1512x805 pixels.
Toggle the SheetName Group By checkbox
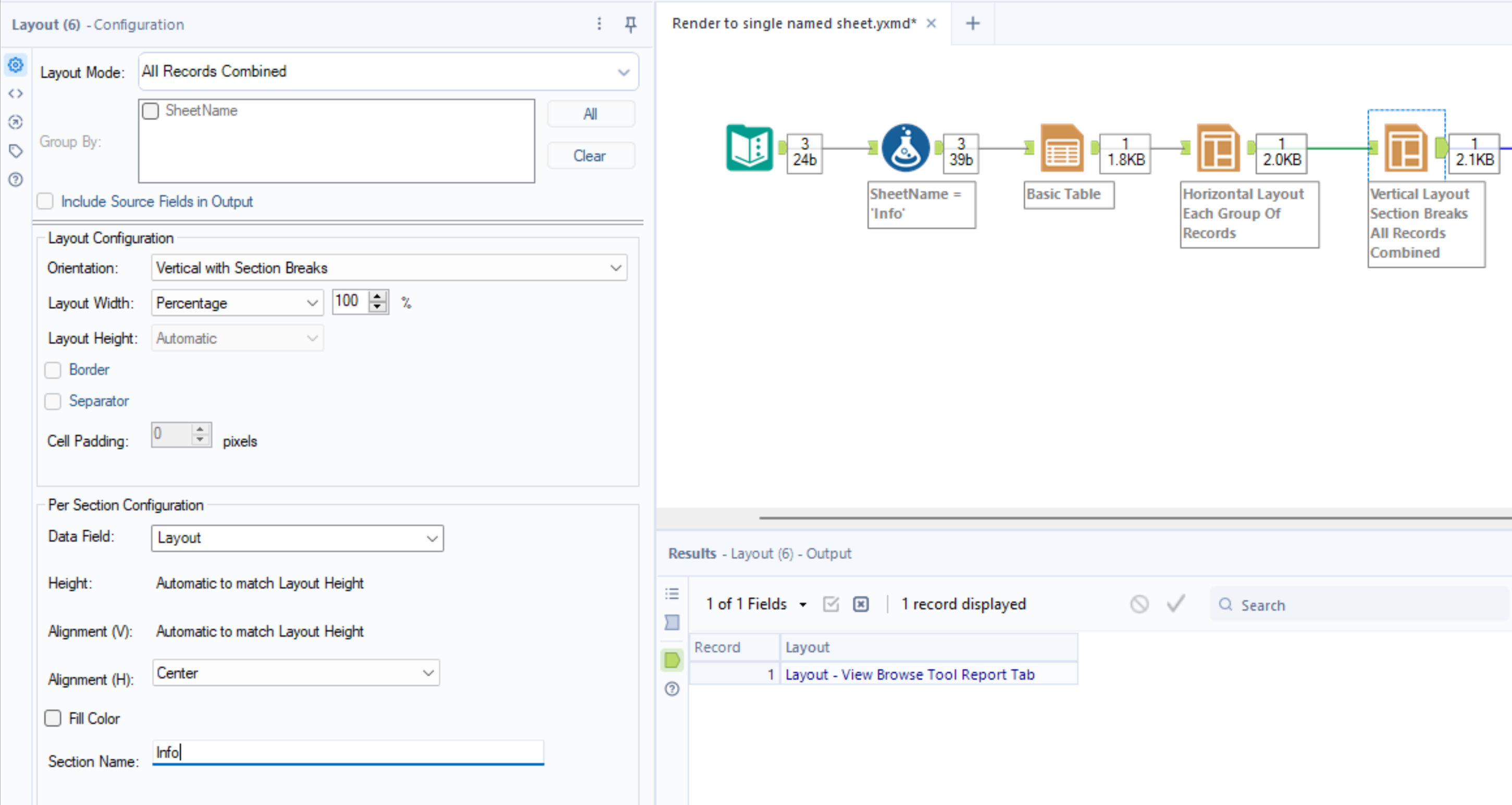(153, 111)
